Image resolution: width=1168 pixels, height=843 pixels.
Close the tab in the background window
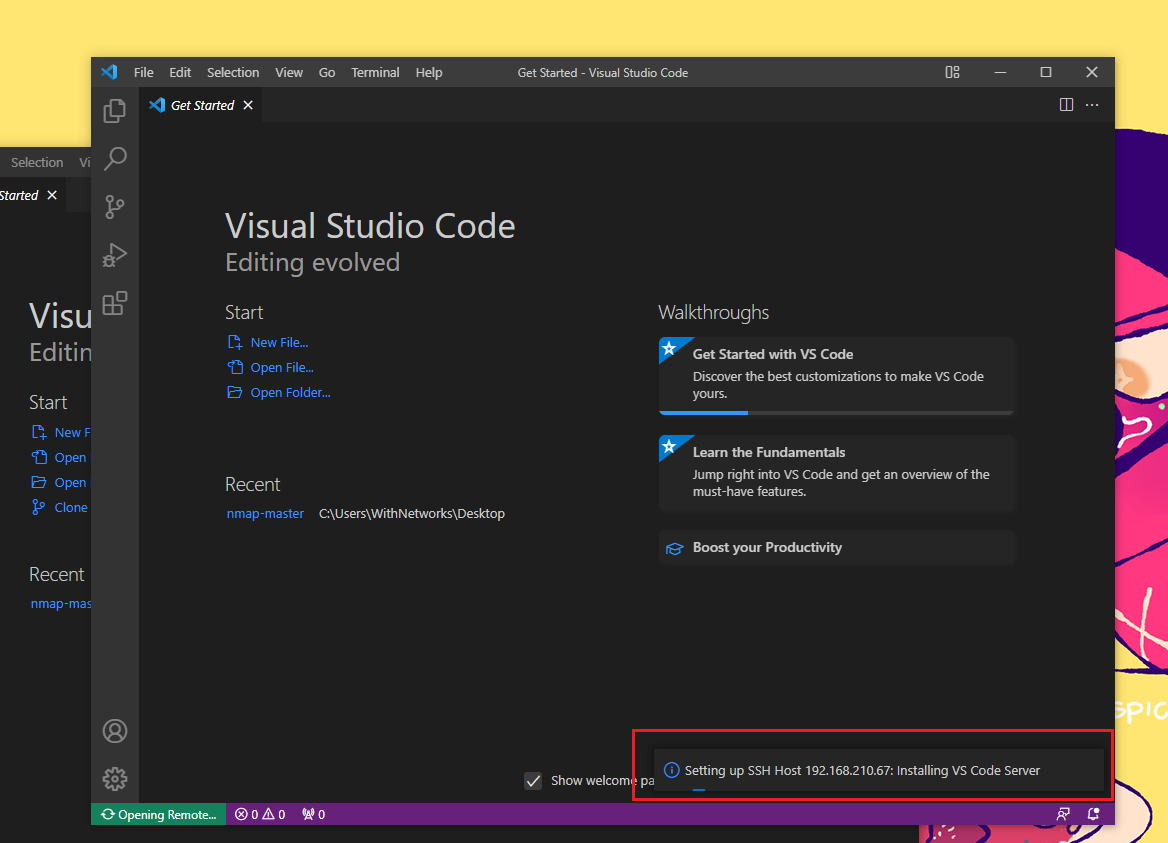52,195
